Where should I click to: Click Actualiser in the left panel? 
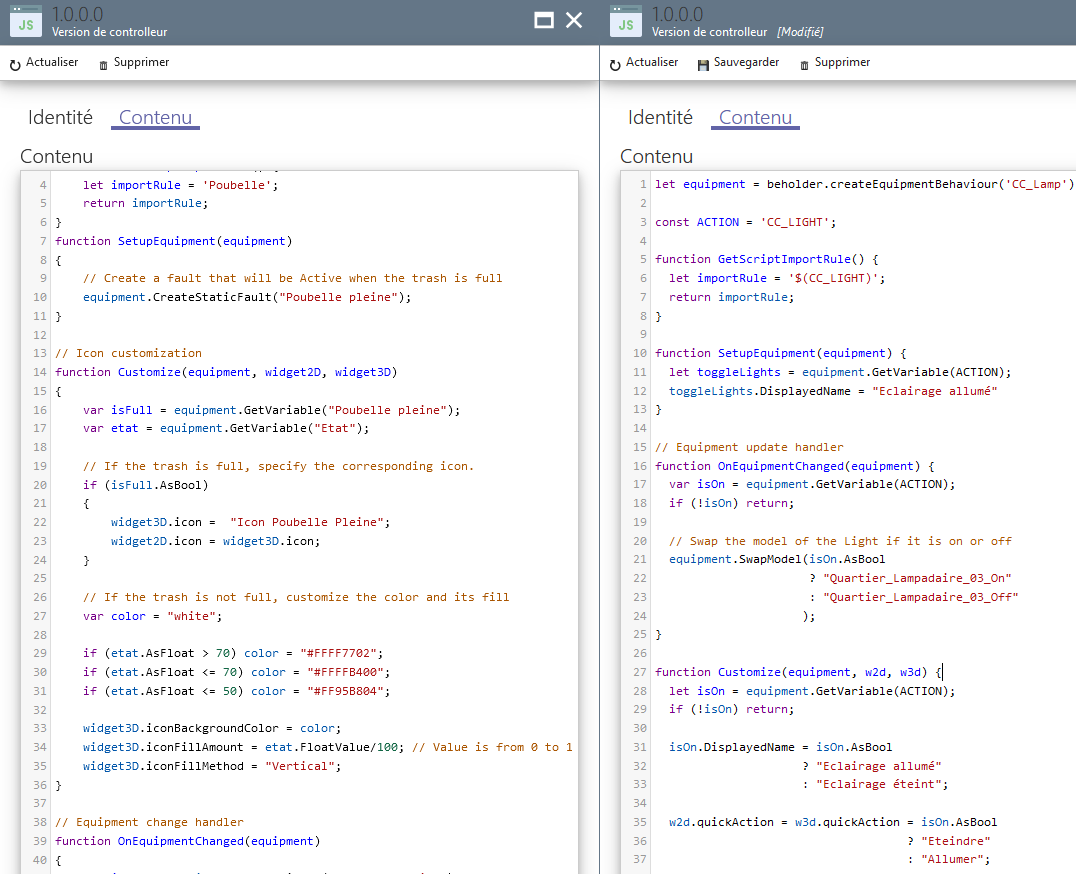click(52, 62)
